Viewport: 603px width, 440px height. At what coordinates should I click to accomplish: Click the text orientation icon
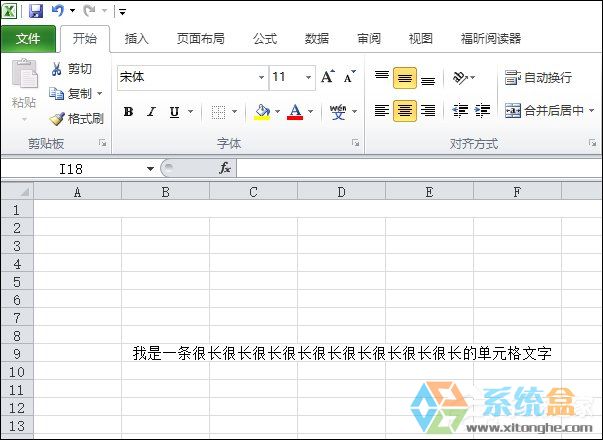[x=460, y=78]
